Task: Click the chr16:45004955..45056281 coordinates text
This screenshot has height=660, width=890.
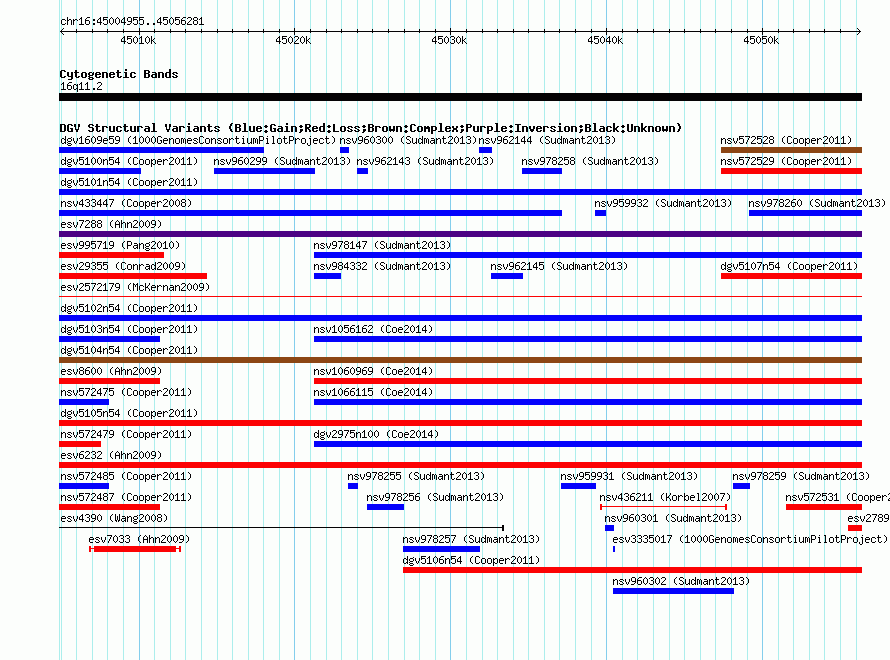Action: click(132, 21)
